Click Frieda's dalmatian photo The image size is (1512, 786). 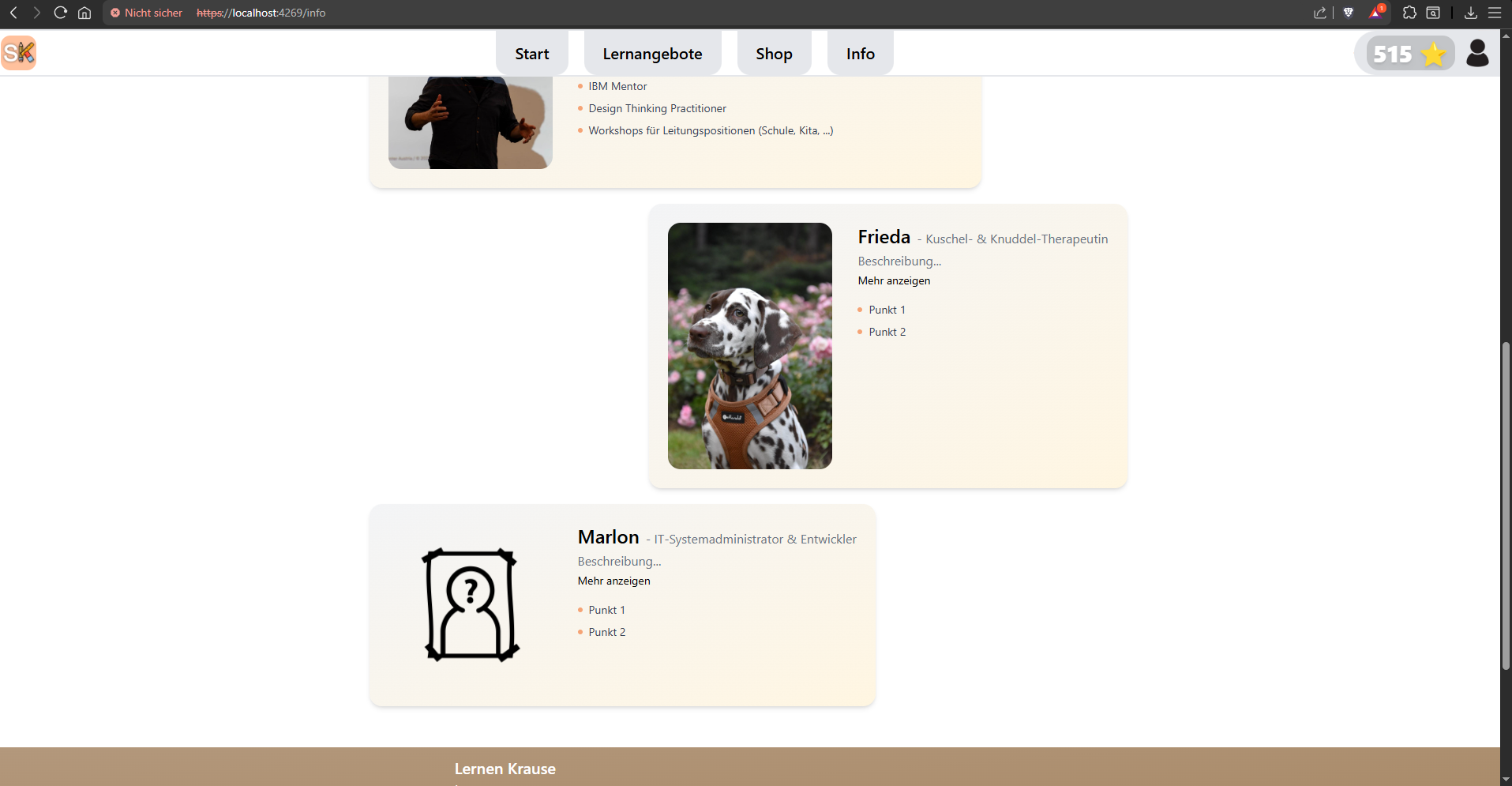coord(749,346)
